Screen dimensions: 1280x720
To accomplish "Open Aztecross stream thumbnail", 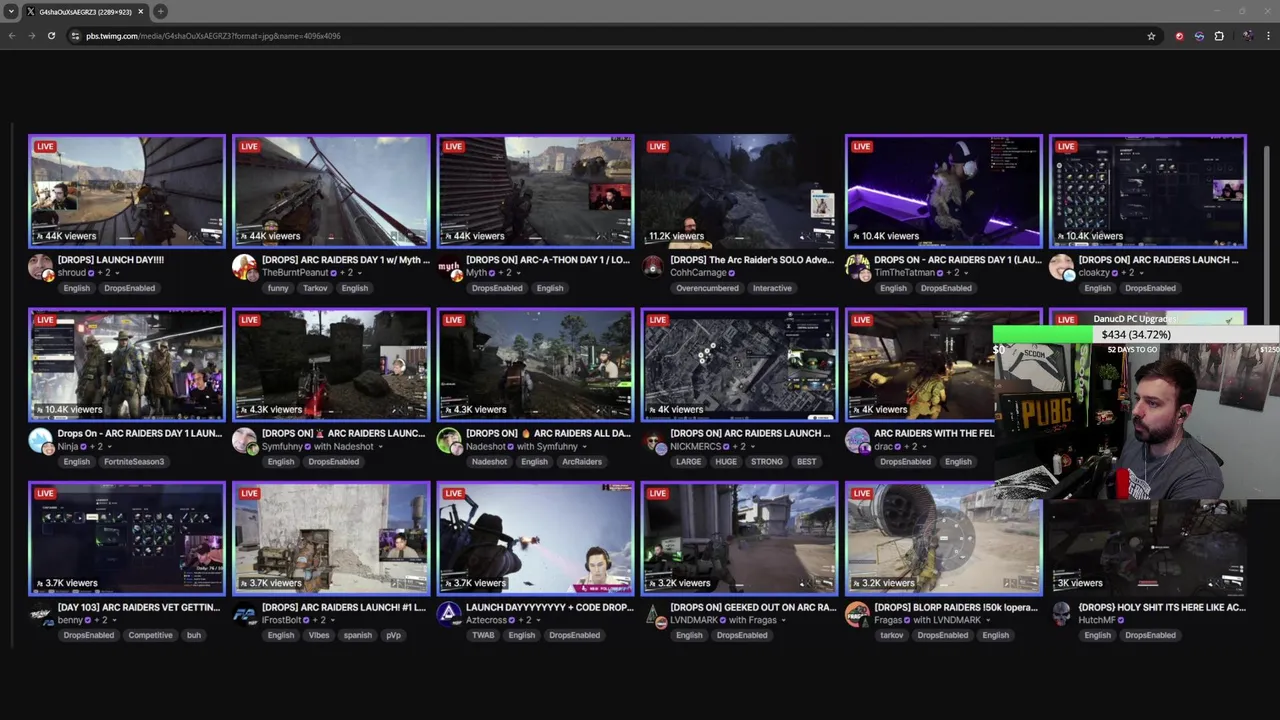I will pos(535,538).
